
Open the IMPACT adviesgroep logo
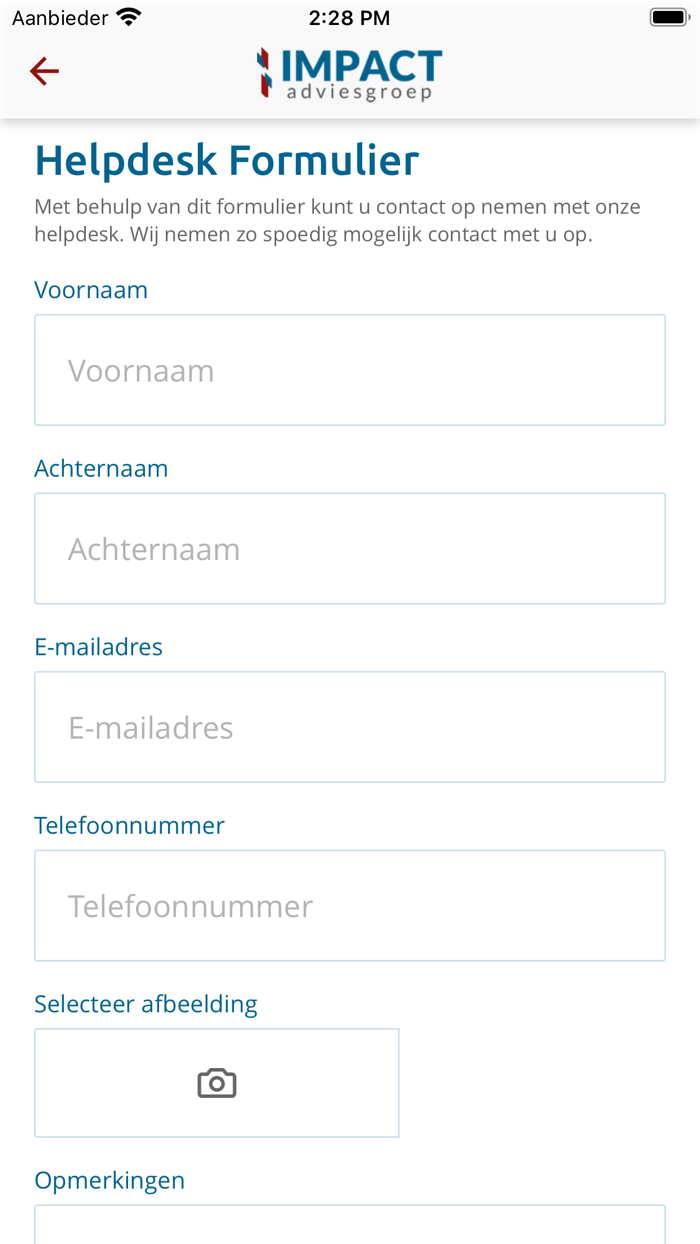pos(349,74)
